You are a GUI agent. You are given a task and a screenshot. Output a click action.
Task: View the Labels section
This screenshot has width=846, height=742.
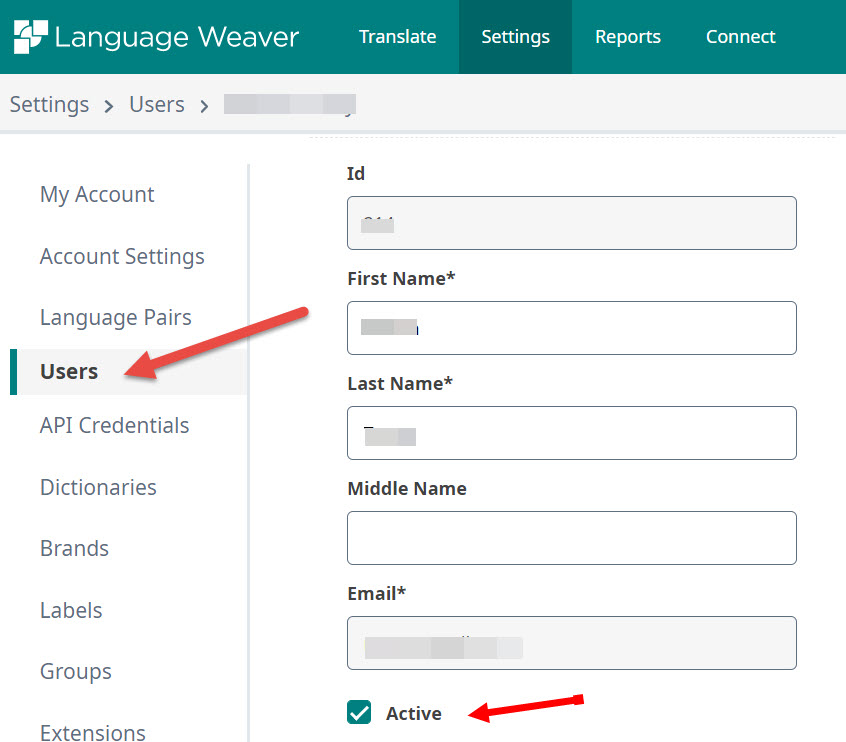pos(71,610)
